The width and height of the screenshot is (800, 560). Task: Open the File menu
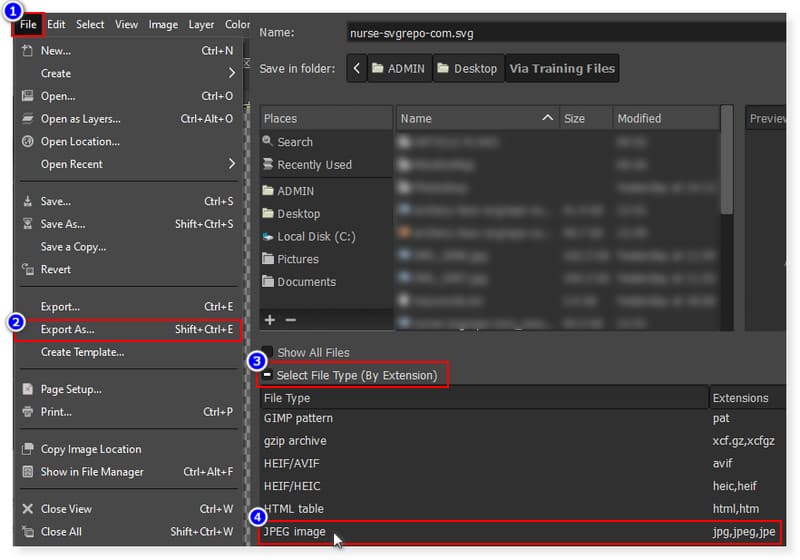(28, 24)
